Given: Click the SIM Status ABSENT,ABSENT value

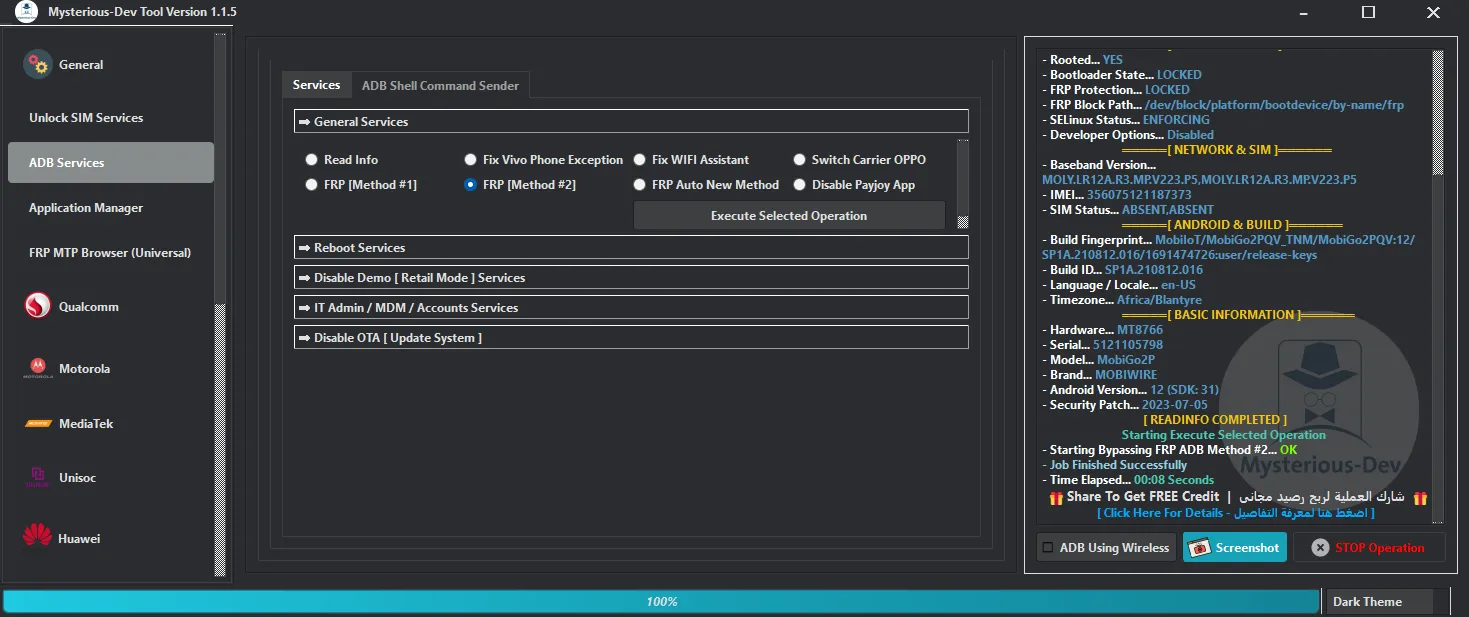Looking at the screenshot, I should click(x=1168, y=210).
